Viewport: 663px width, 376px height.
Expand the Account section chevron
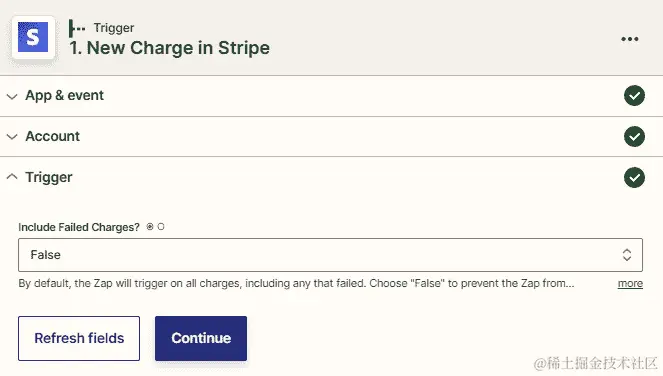click(x=12, y=137)
